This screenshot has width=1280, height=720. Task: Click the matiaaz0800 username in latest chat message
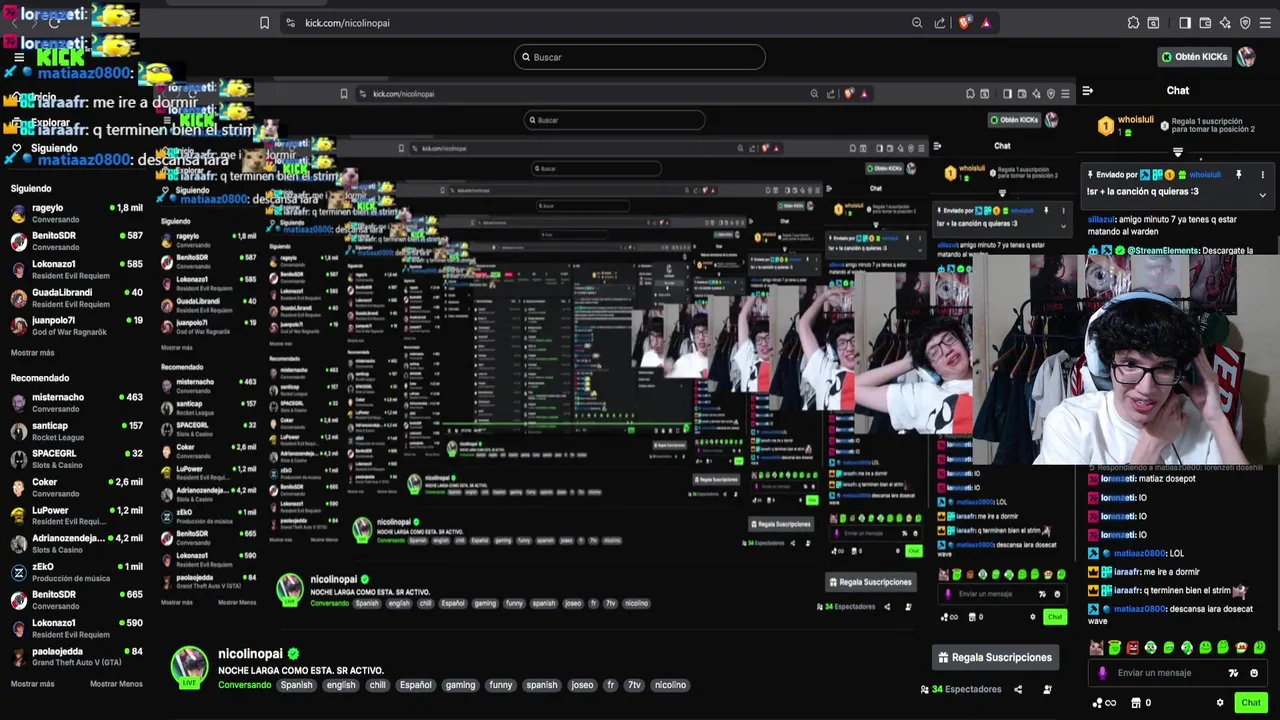click(1140, 609)
